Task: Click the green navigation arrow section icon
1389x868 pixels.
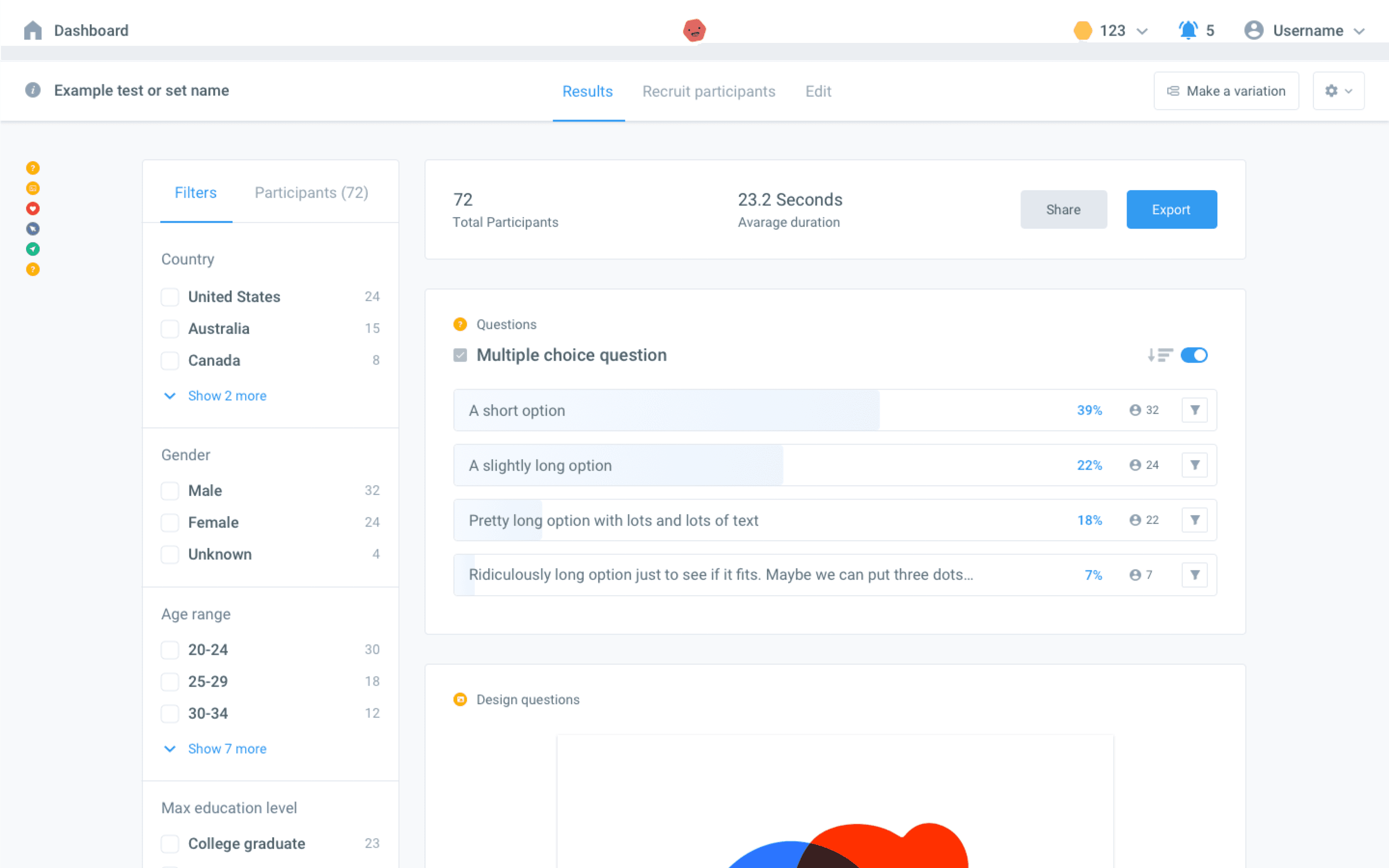Action: (33, 248)
